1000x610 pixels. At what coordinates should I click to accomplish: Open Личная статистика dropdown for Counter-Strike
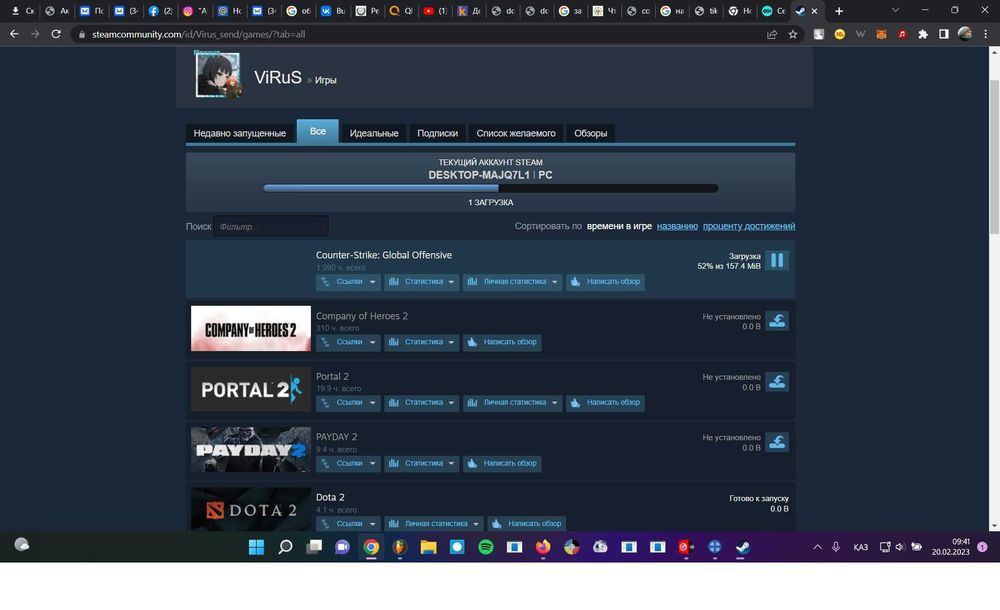pyautogui.click(x=513, y=282)
